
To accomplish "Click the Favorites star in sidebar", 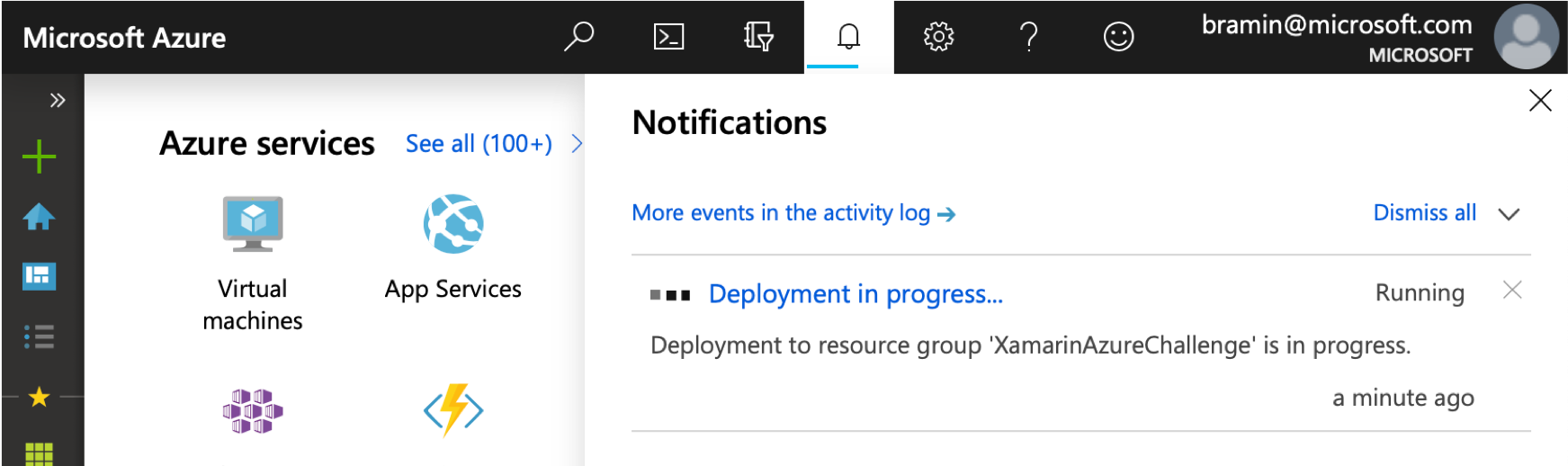I will click(39, 396).
